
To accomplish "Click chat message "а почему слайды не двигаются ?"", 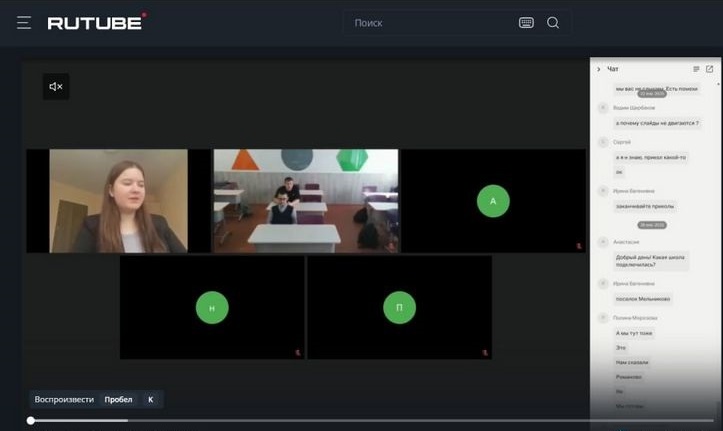I will point(657,123).
